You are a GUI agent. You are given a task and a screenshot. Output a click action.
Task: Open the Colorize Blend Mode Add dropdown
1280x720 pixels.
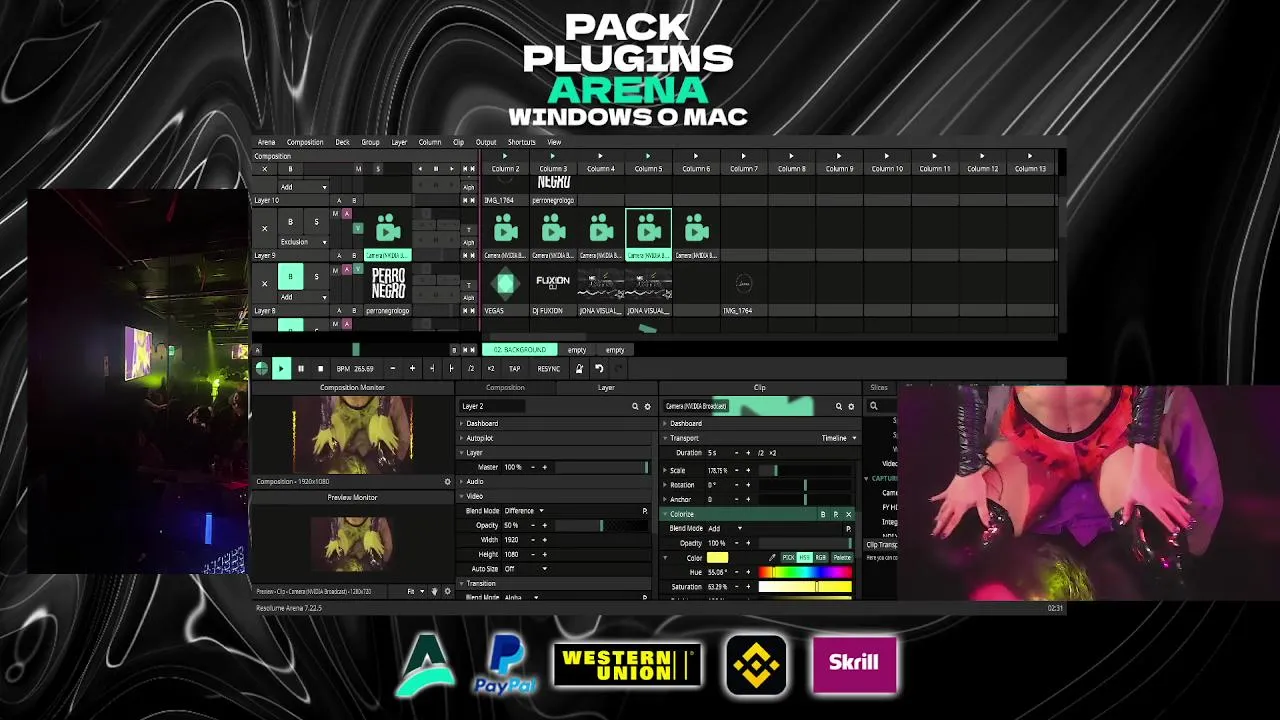[725, 529]
